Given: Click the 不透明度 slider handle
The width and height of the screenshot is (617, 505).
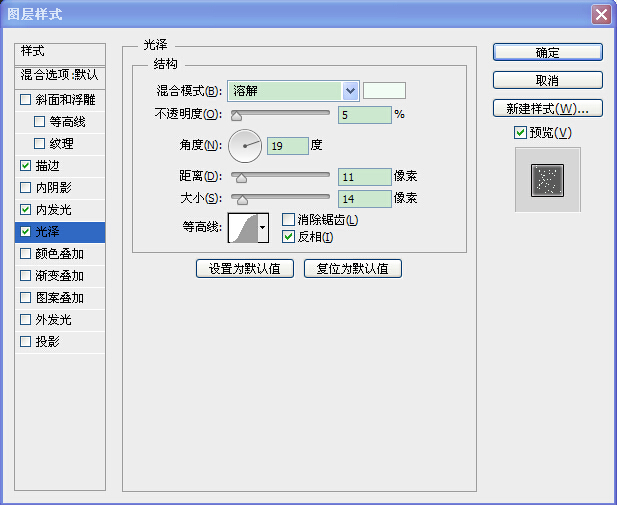Looking at the screenshot, I should pos(236,116).
